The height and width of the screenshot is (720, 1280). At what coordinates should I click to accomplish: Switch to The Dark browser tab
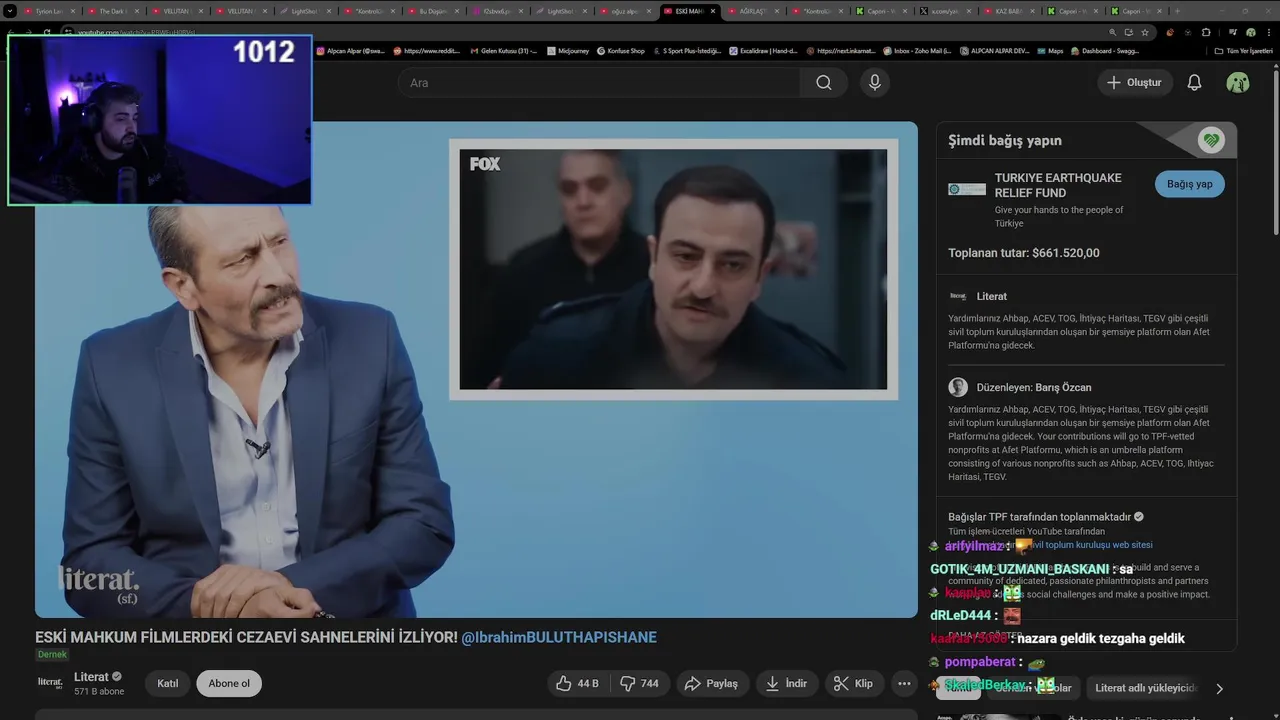coord(114,11)
